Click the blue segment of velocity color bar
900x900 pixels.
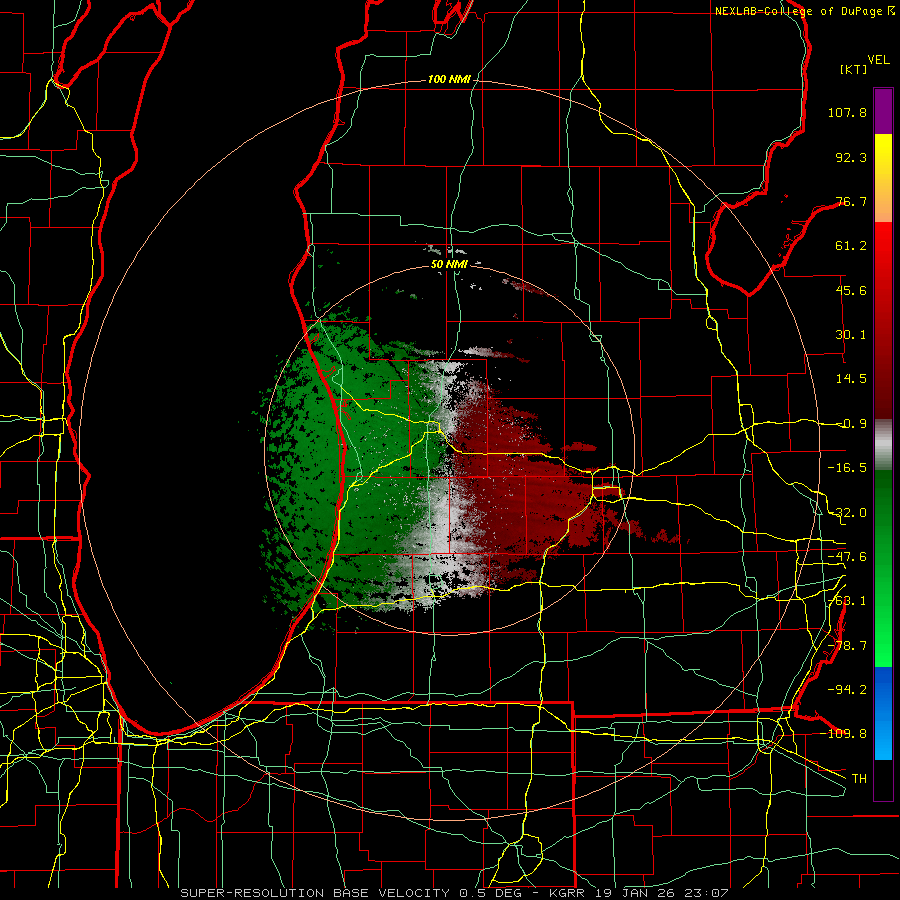pyautogui.click(x=883, y=713)
